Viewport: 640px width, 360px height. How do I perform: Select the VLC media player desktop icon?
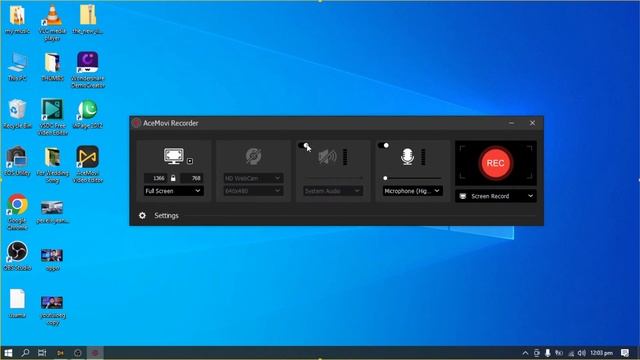click(x=52, y=22)
